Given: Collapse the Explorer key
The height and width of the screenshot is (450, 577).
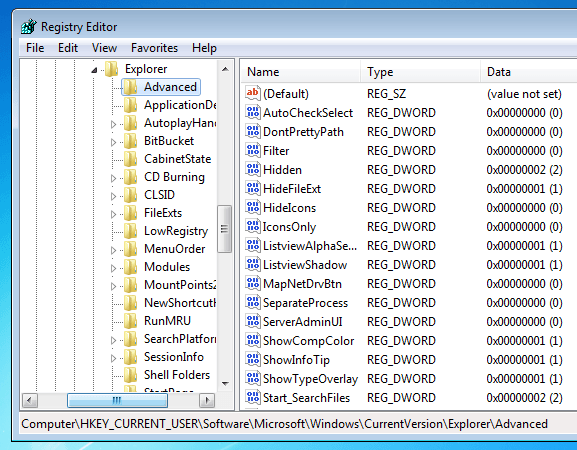Looking at the screenshot, I should coord(94,70).
